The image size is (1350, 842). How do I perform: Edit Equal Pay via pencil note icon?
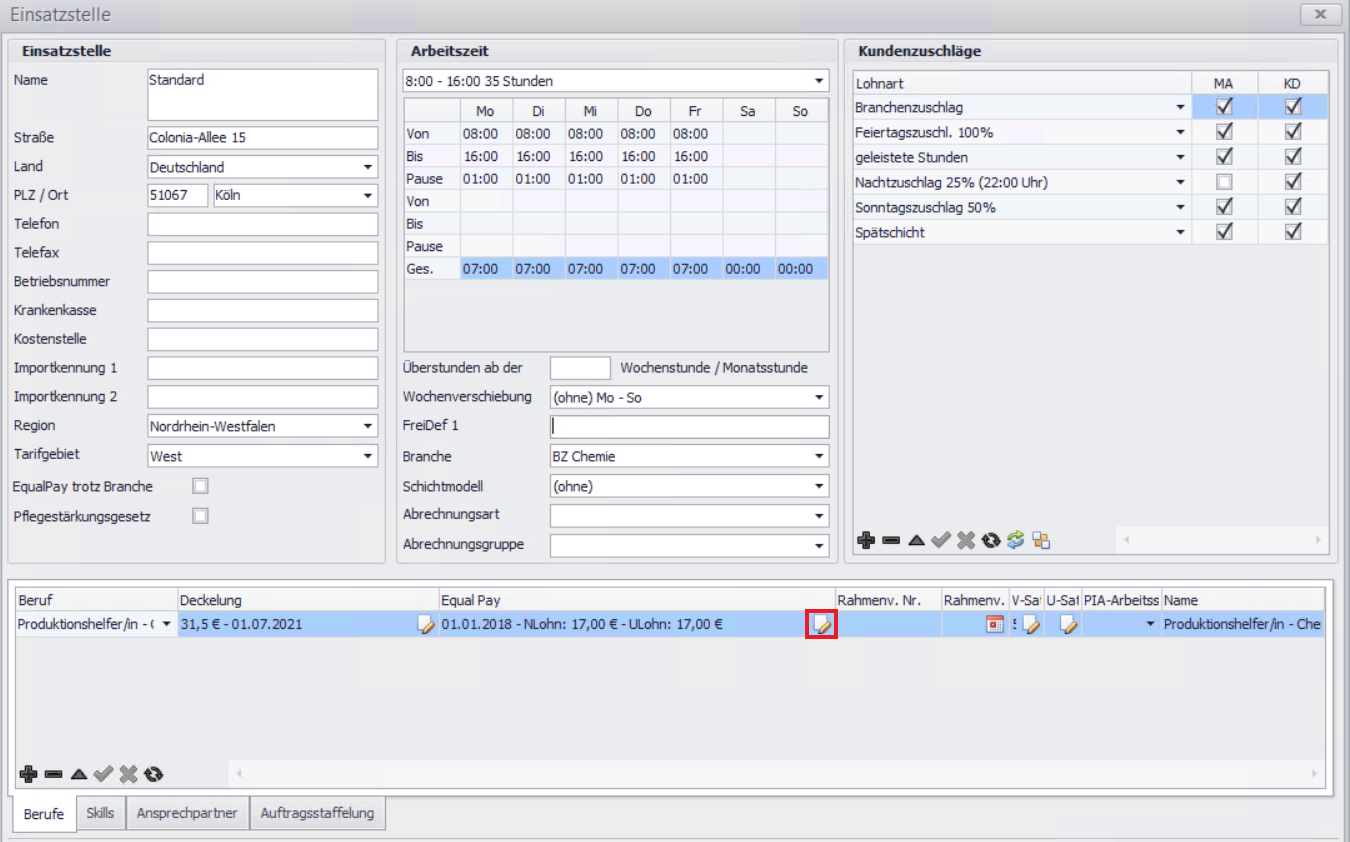(x=821, y=624)
